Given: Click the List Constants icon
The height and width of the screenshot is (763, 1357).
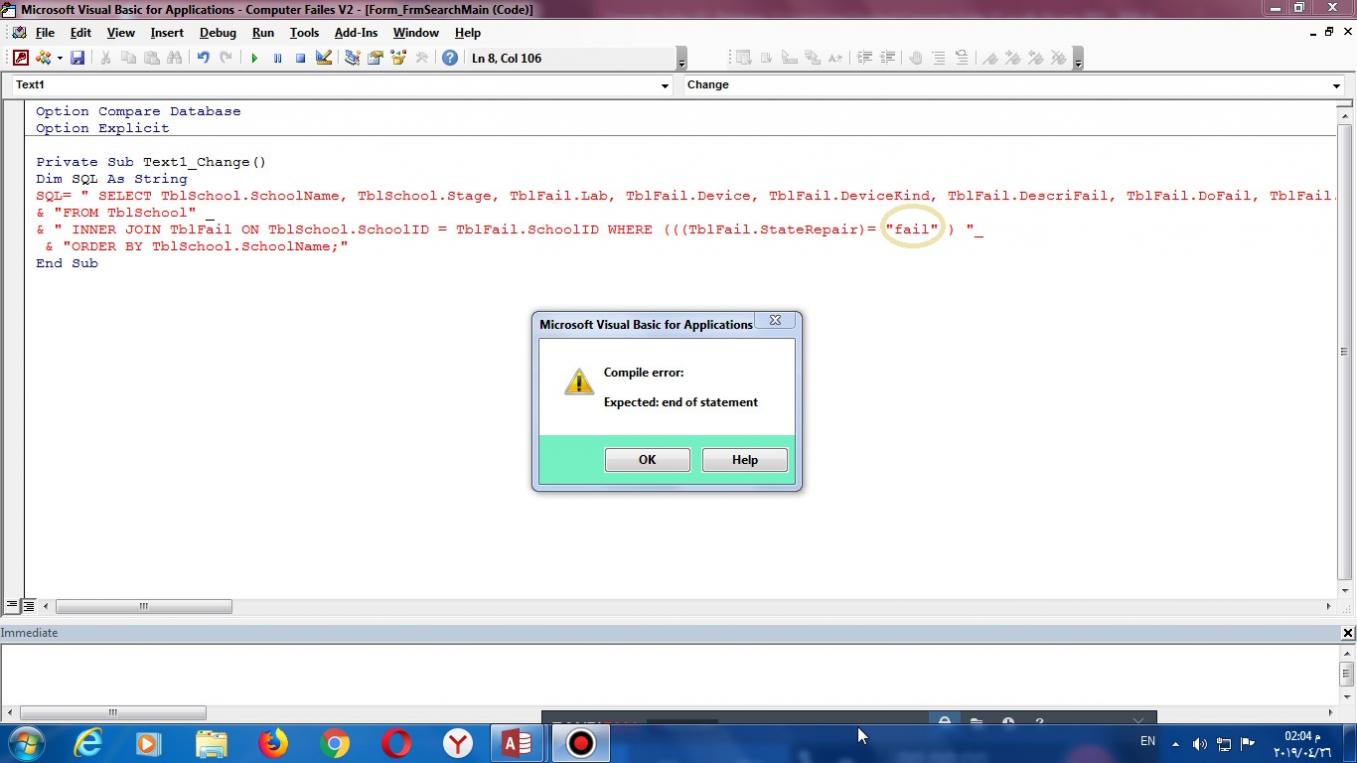Looking at the screenshot, I should pos(766,58).
